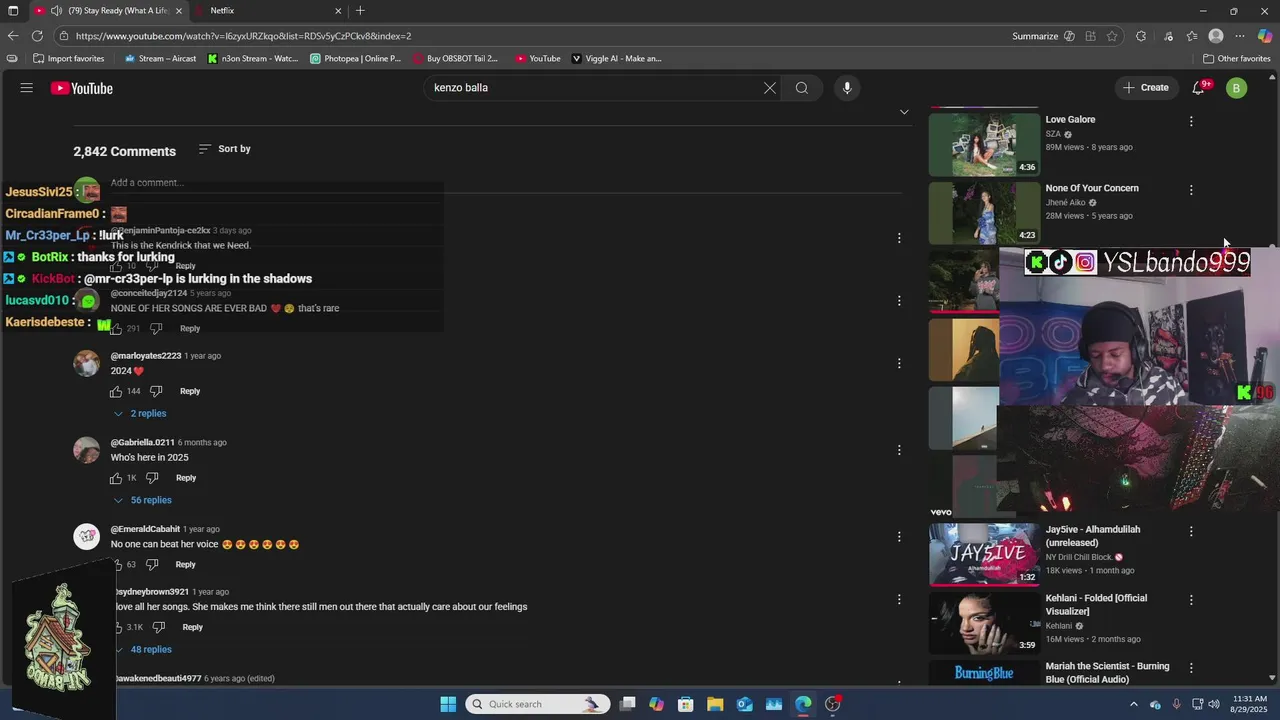Open more options for Kehlani Folded video

[1191, 600]
